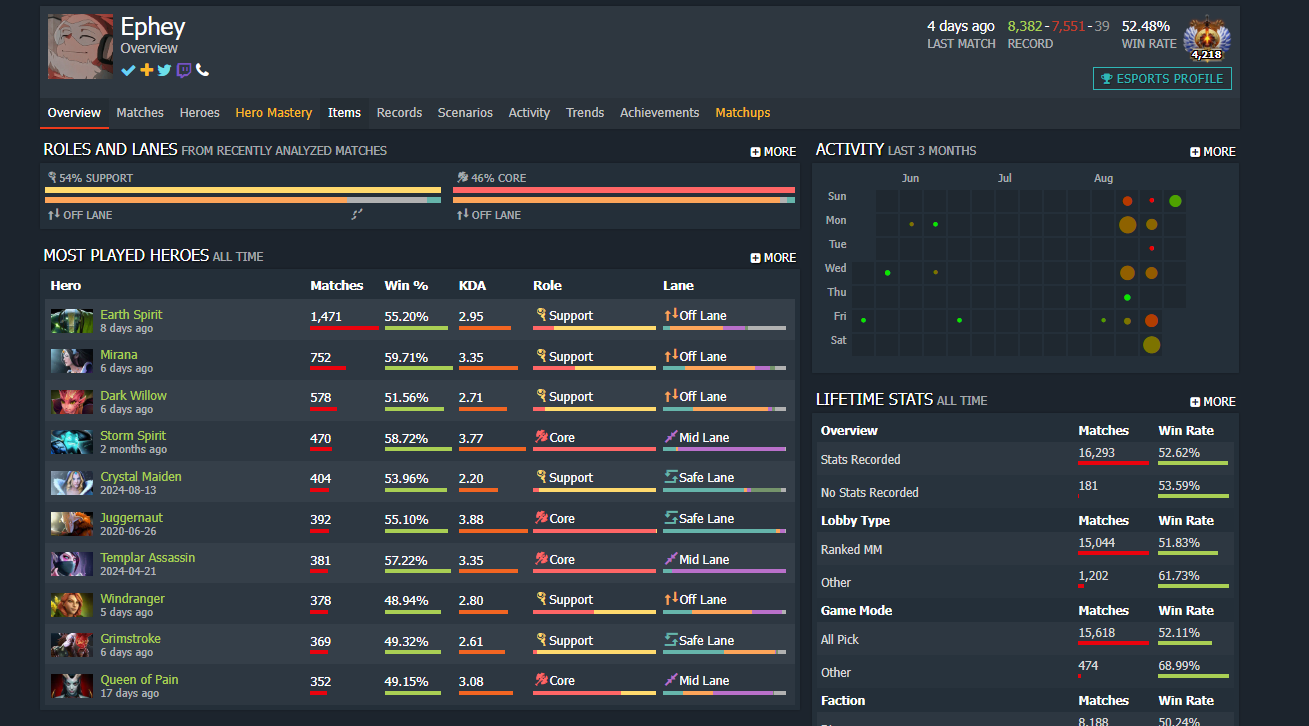Image resolution: width=1309 pixels, height=726 pixels.
Task: Click Ephey's profile avatar picture
Action: click(80, 47)
